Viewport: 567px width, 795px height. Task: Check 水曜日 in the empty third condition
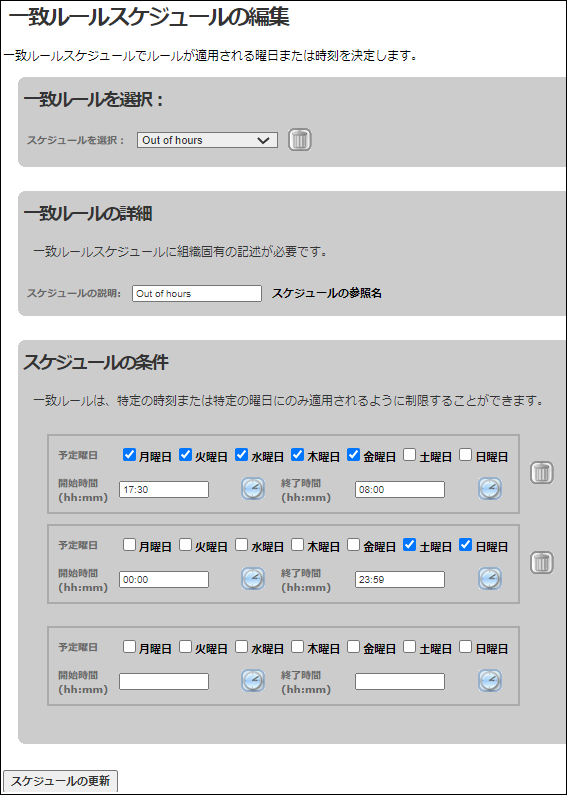click(241, 646)
